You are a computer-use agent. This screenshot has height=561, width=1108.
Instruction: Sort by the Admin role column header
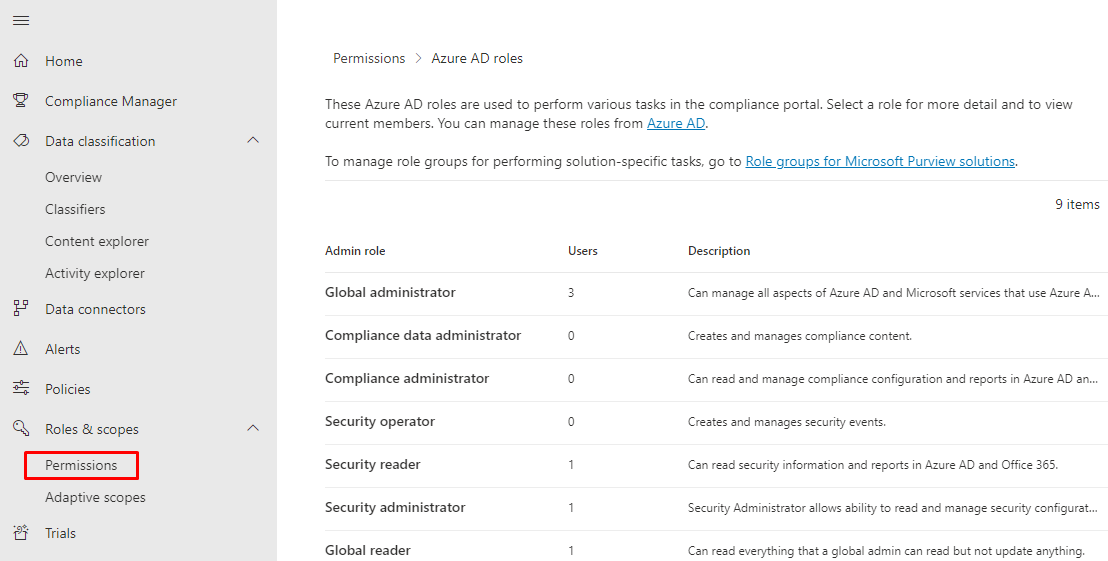click(355, 251)
